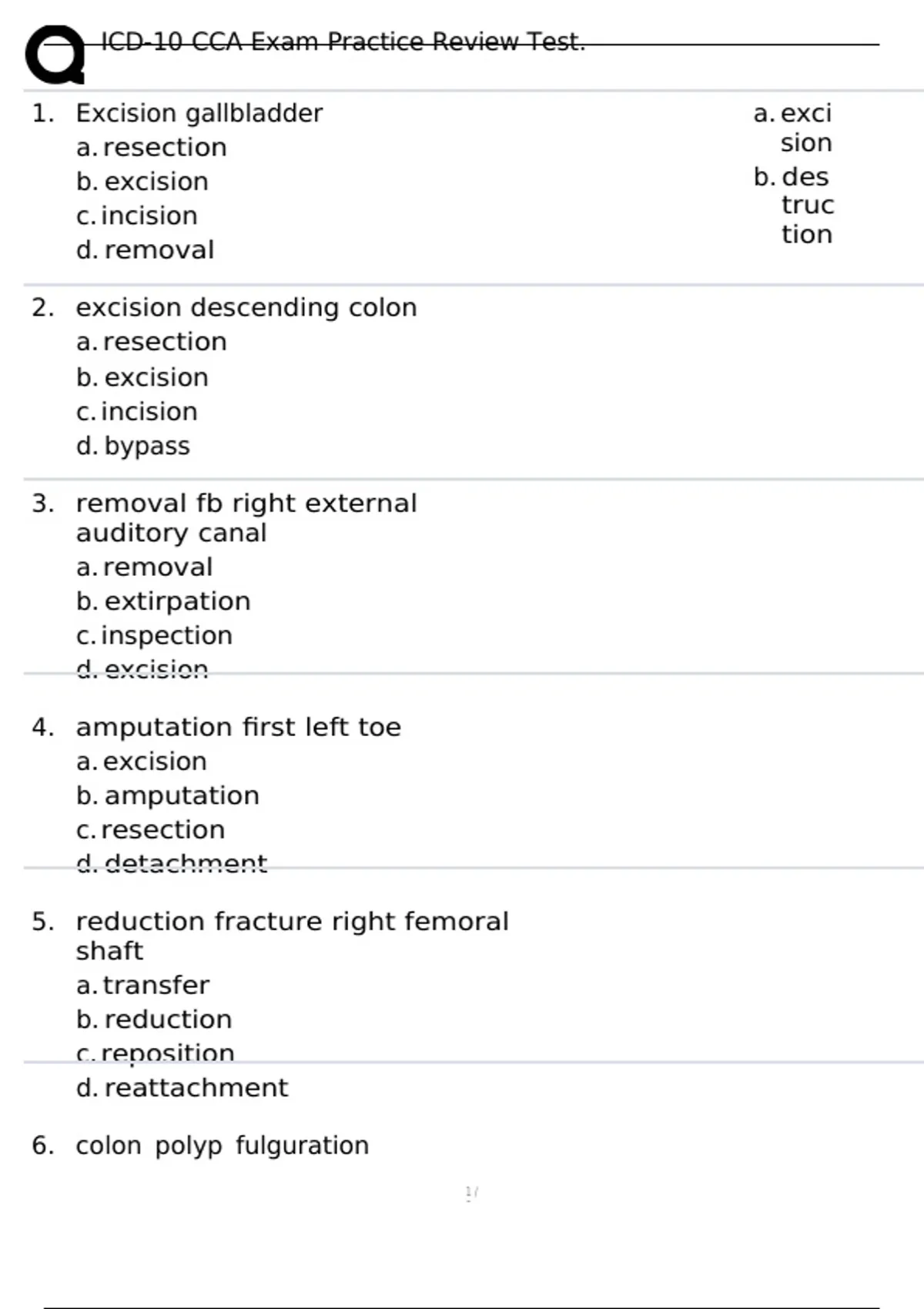
Task: Select 'b. destruction' in the right column
Action: pyautogui.click(x=794, y=206)
